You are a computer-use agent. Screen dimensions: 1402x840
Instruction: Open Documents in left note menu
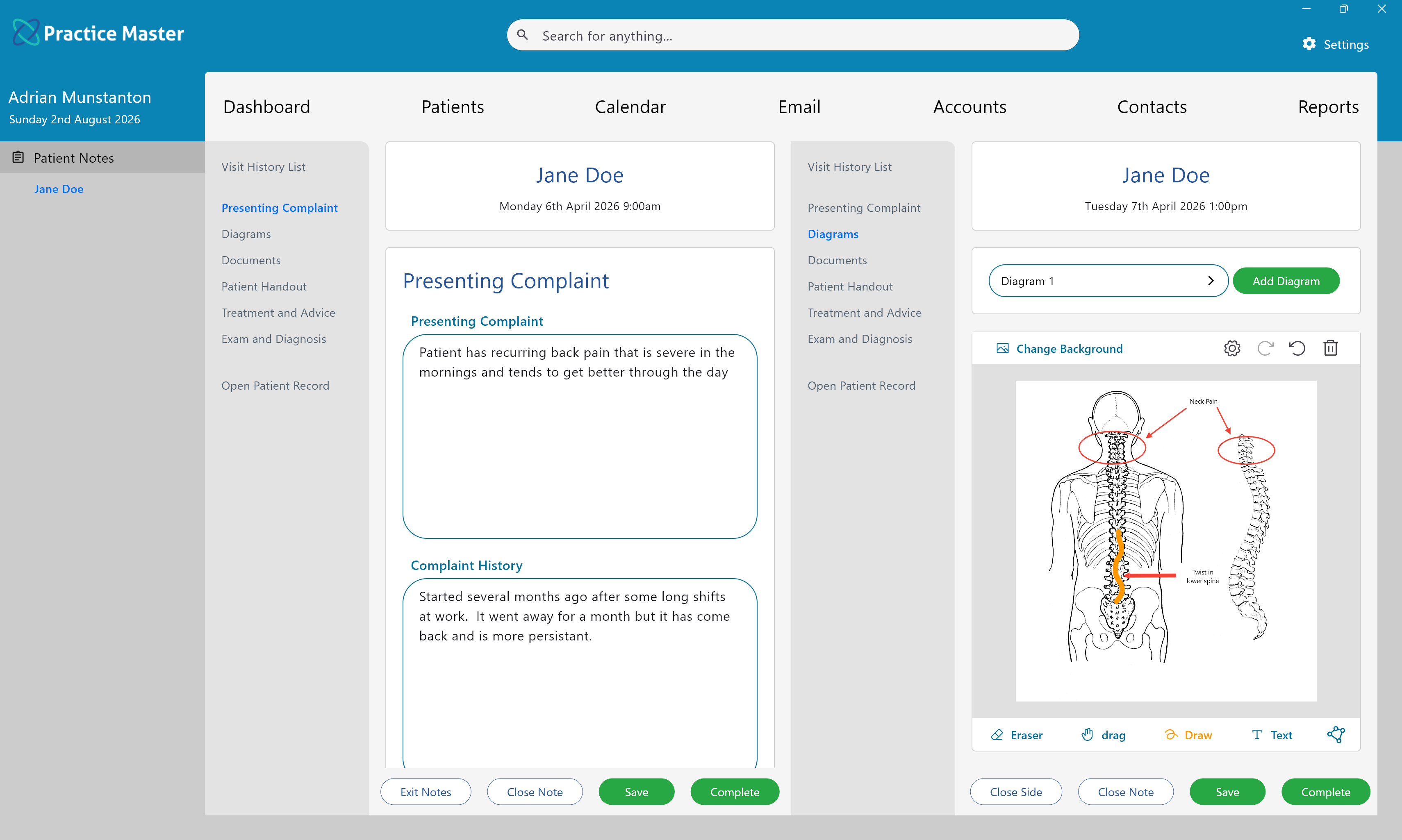click(x=251, y=260)
